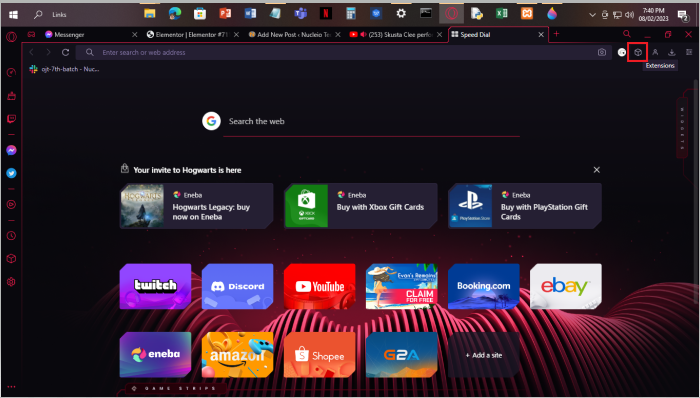Switch to the Skusta Clee YouTube tab
The height and width of the screenshot is (398, 700).
tap(396, 34)
